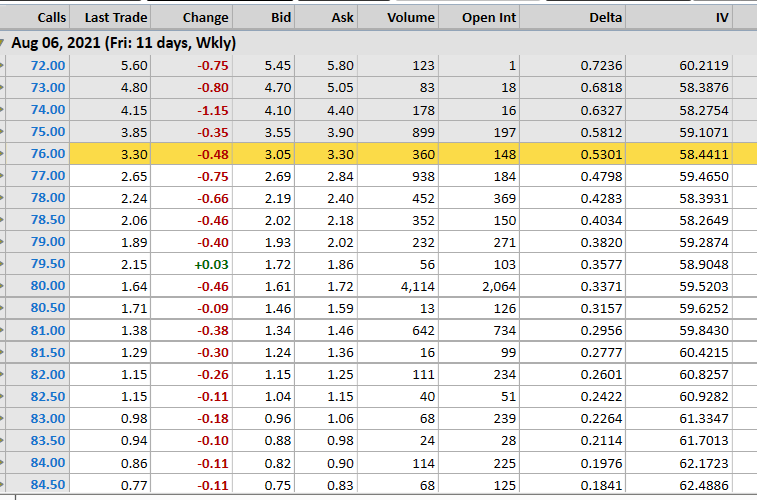
Task: Open the 82.50 strike call
Action: (x=48, y=397)
